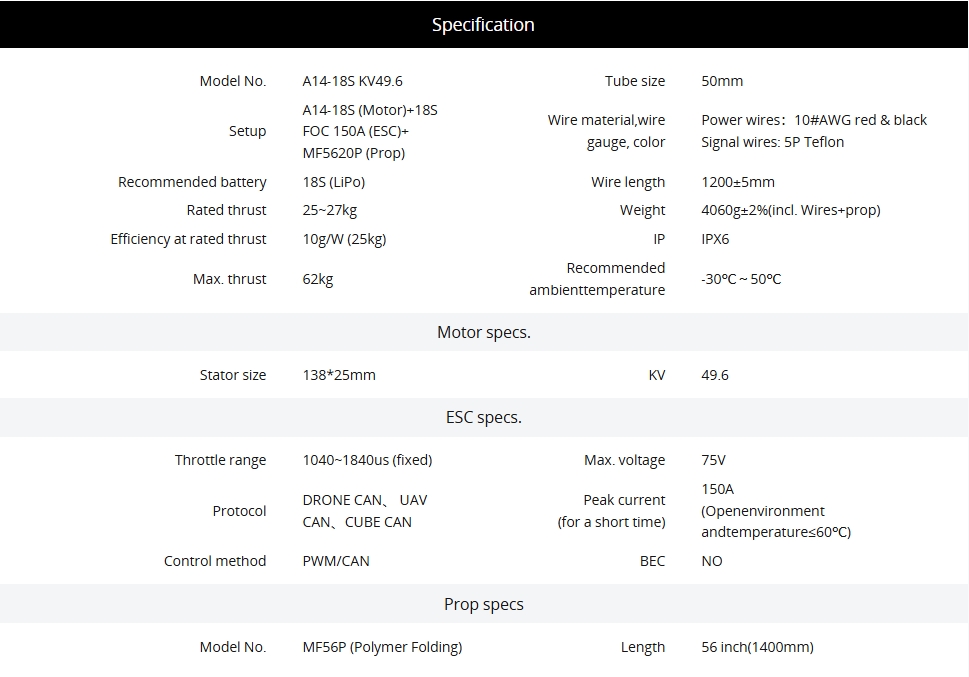Viewport: 969px width, 677px height.
Task: Click the -30℃ ~ 50℃ temperature value
Action: coord(741,279)
